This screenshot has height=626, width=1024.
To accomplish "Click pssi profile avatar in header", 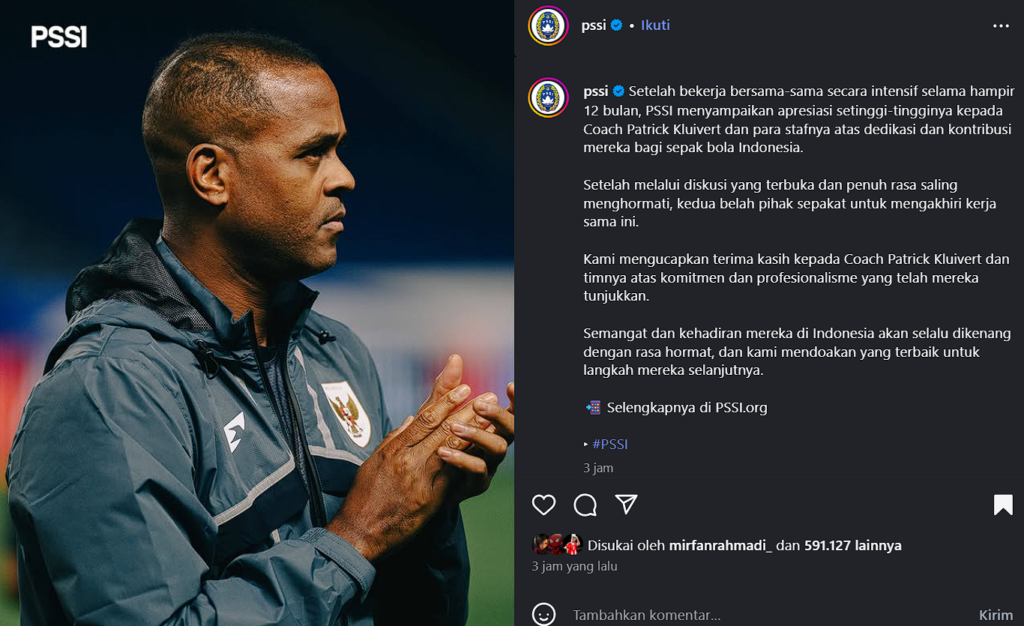I will pyautogui.click(x=548, y=25).
